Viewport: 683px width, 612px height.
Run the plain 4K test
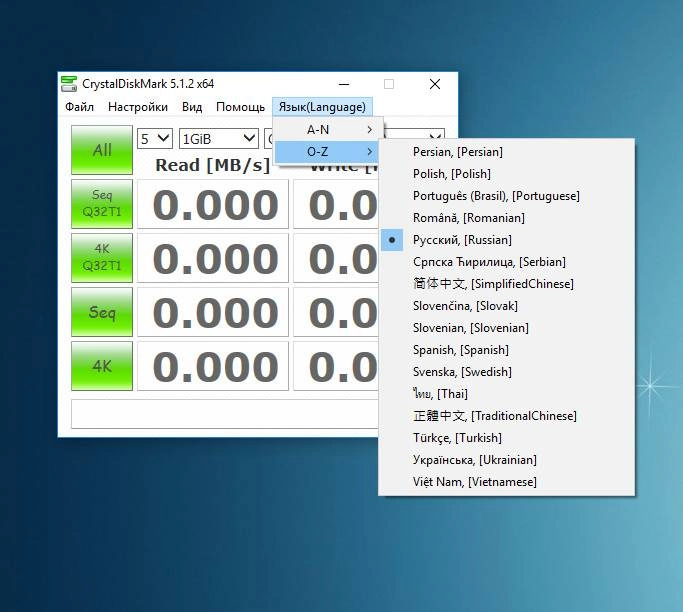click(102, 366)
